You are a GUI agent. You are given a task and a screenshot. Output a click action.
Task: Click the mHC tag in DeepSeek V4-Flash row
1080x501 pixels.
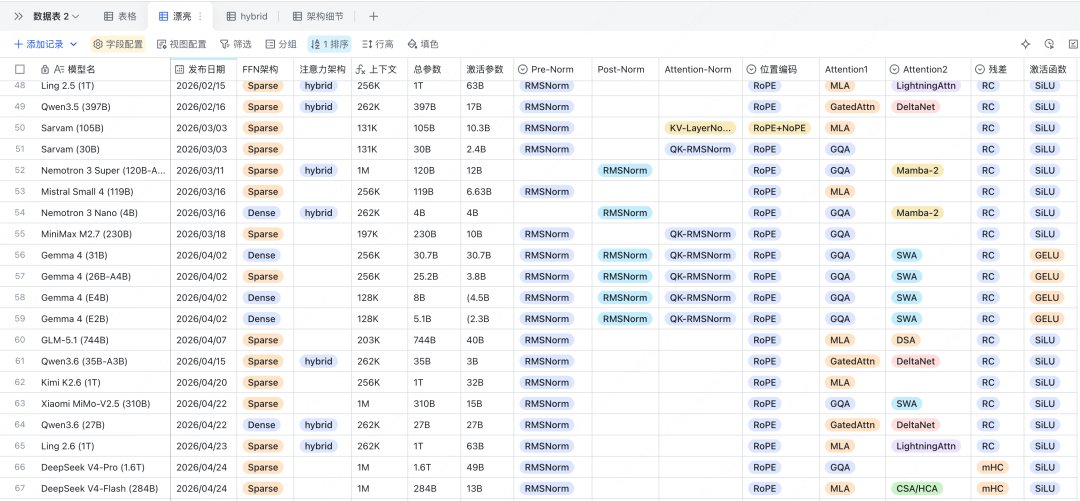click(993, 489)
